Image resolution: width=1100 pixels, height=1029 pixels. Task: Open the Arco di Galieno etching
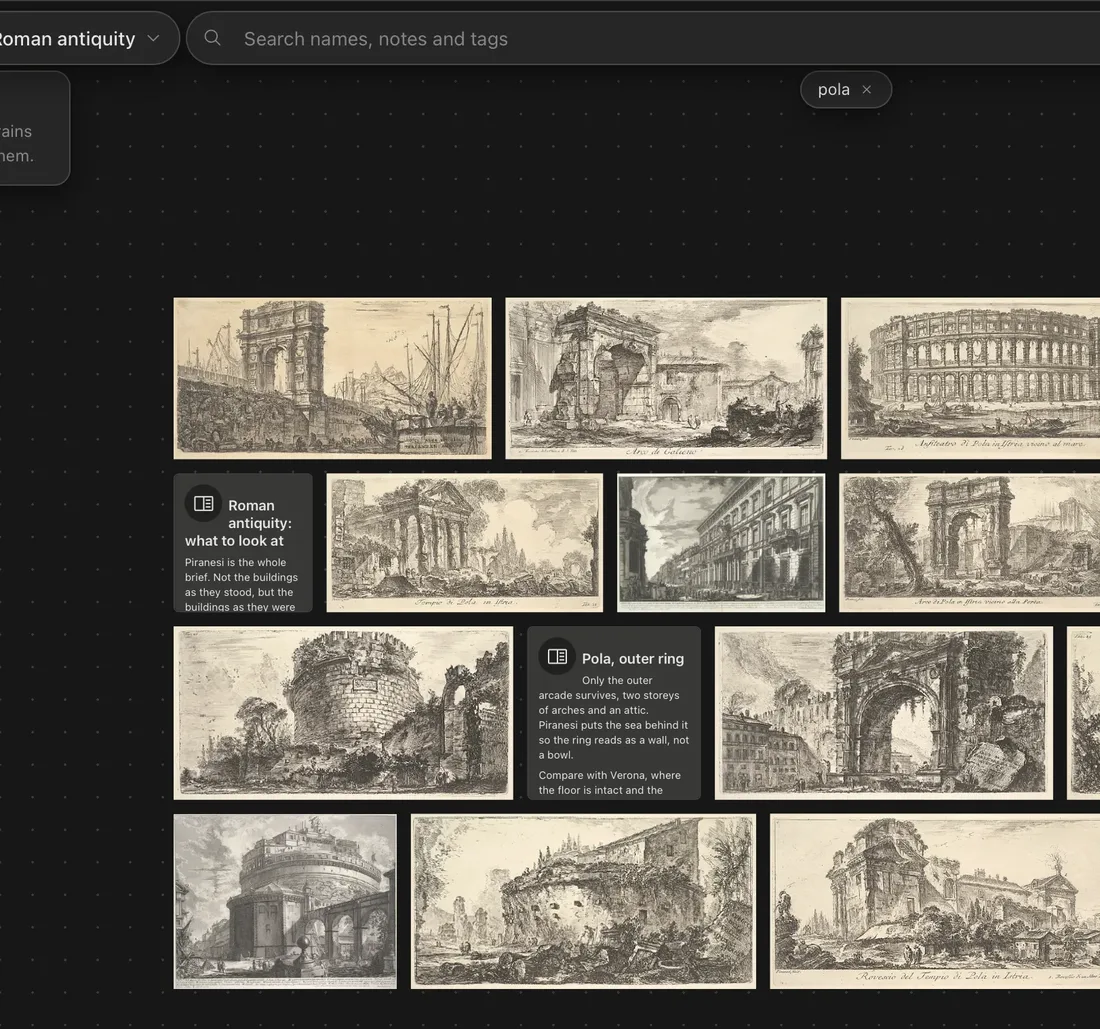(666, 378)
